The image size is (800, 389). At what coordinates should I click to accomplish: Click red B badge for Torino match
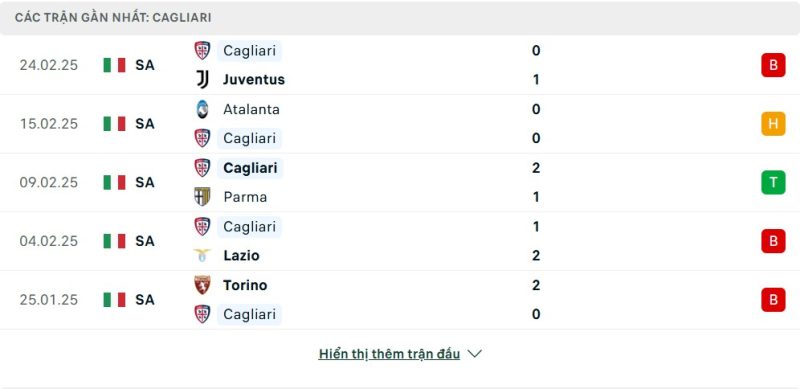coord(773,300)
